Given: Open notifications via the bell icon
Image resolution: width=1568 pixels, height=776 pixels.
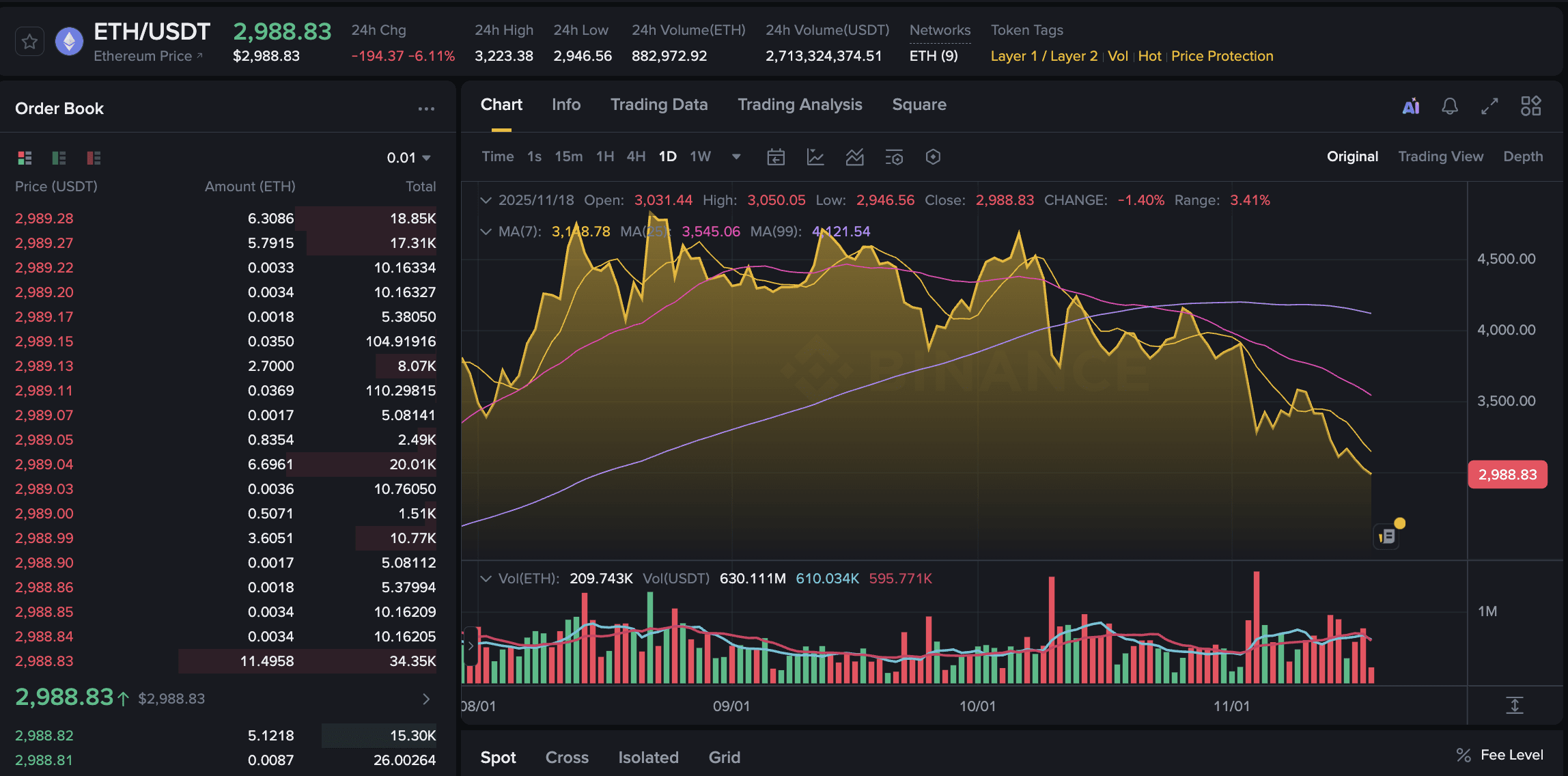Looking at the screenshot, I should pyautogui.click(x=1450, y=106).
